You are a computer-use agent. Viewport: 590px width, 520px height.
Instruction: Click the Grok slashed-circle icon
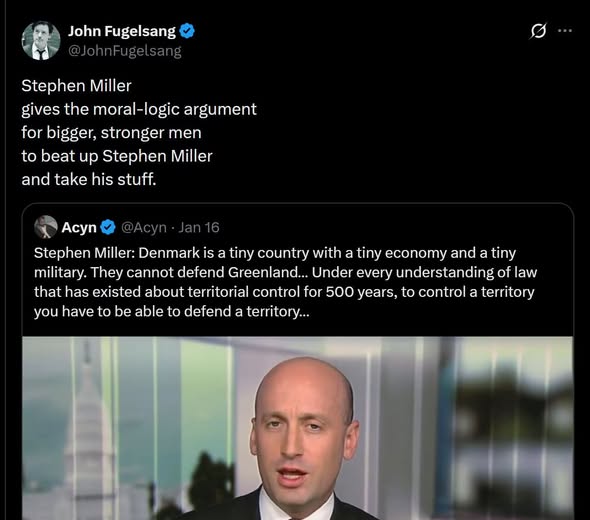click(x=538, y=31)
